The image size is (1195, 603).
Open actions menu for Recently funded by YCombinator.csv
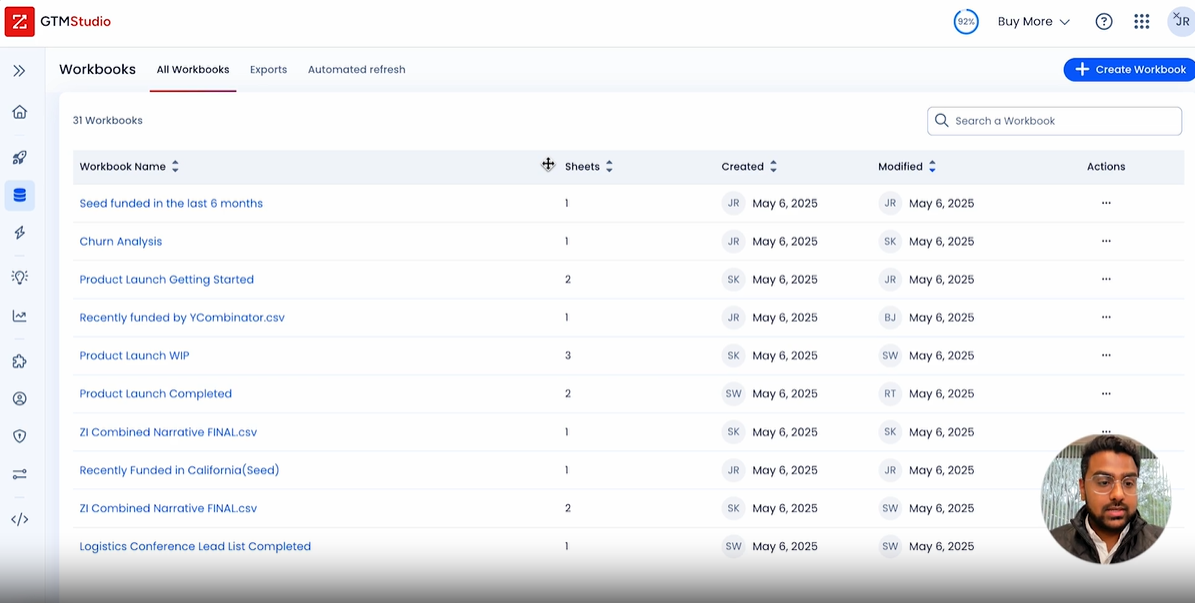coord(1106,317)
